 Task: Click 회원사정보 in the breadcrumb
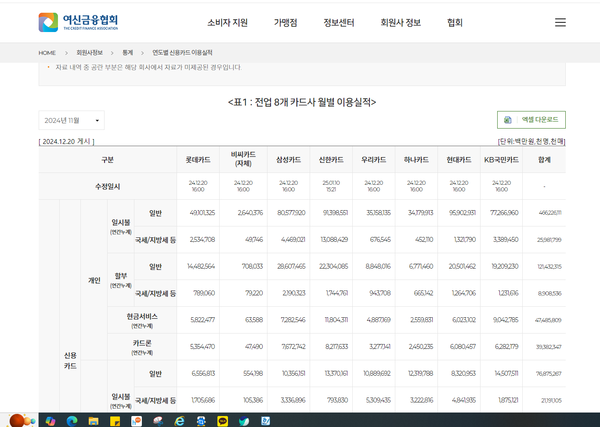(x=90, y=53)
